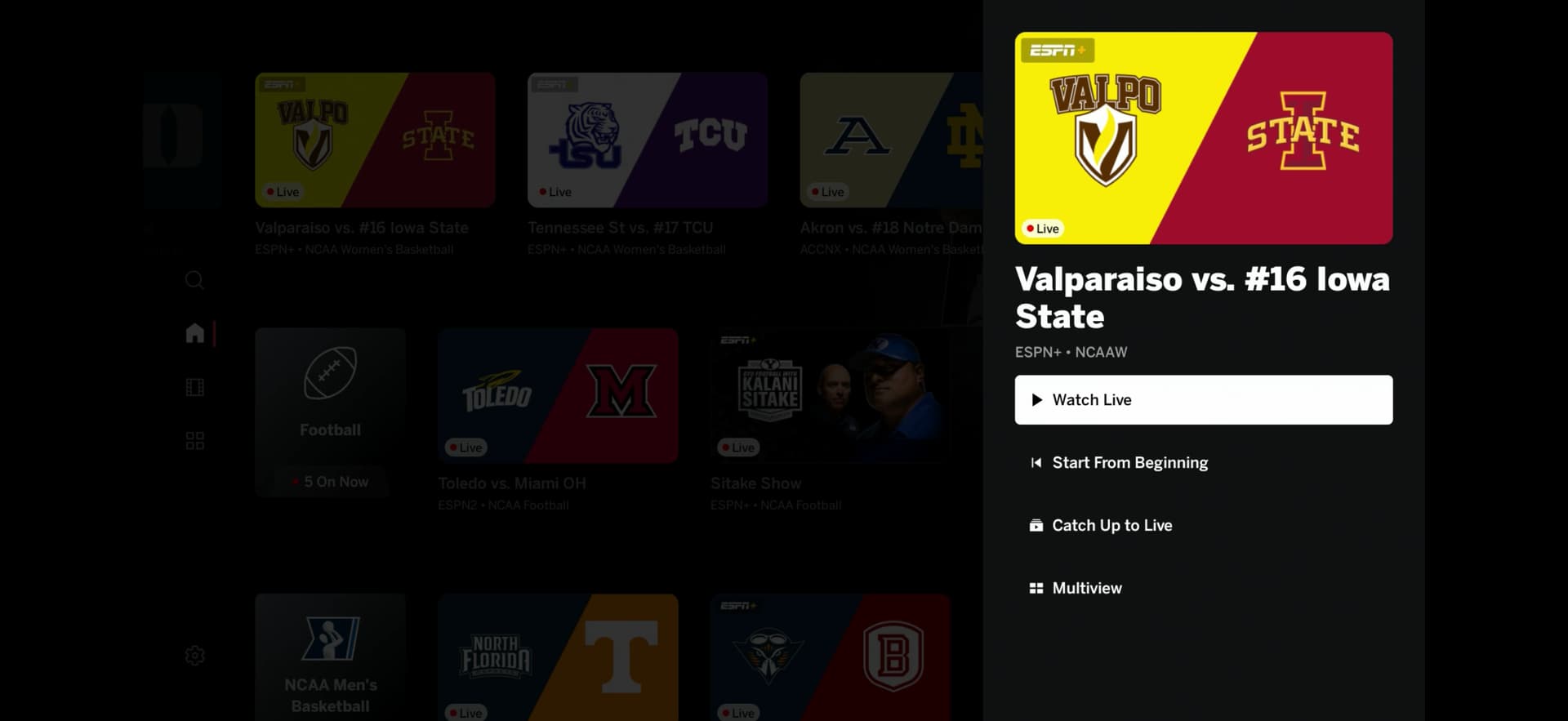Viewport: 1568px width, 721px height.
Task: Open the grid browse icon in sidebar
Action: (x=194, y=441)
